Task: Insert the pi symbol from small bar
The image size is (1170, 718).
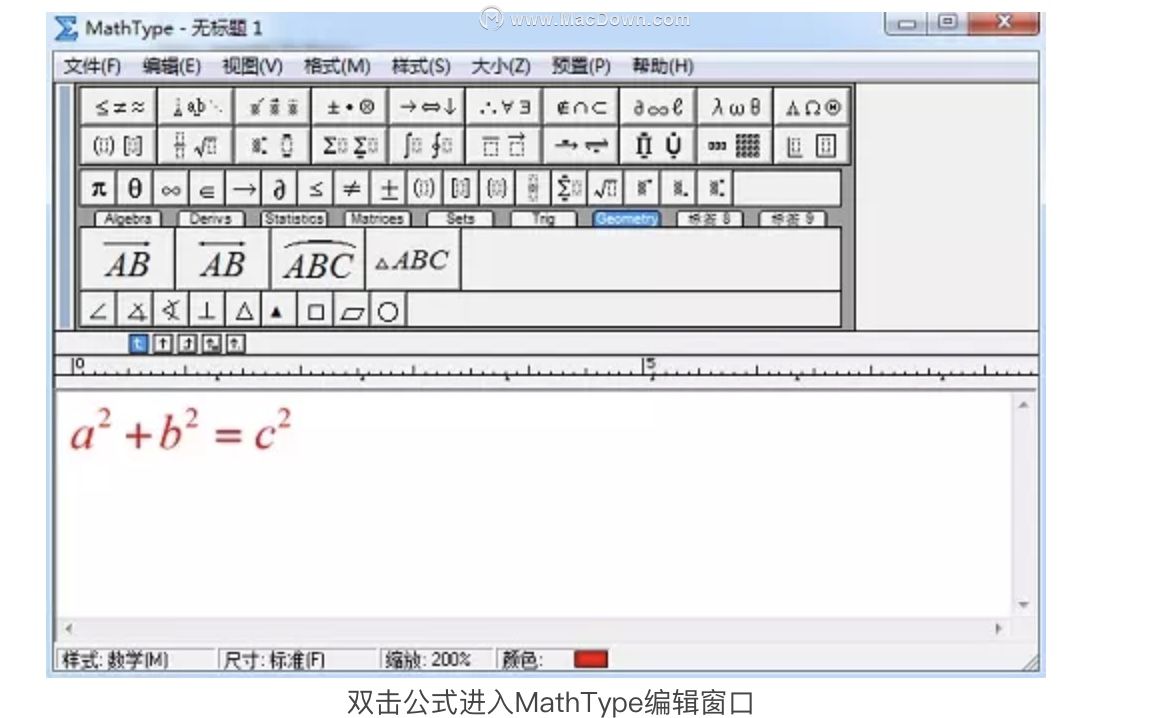Action: tap(98, 189)
